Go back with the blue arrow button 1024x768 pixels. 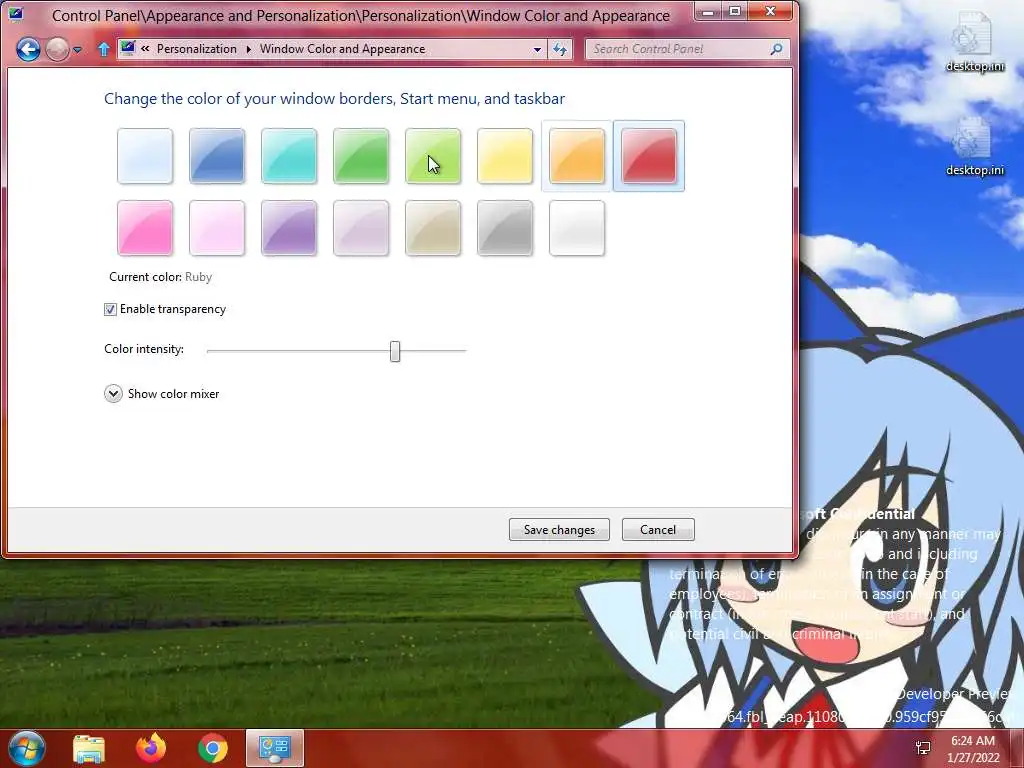point(28,49)
